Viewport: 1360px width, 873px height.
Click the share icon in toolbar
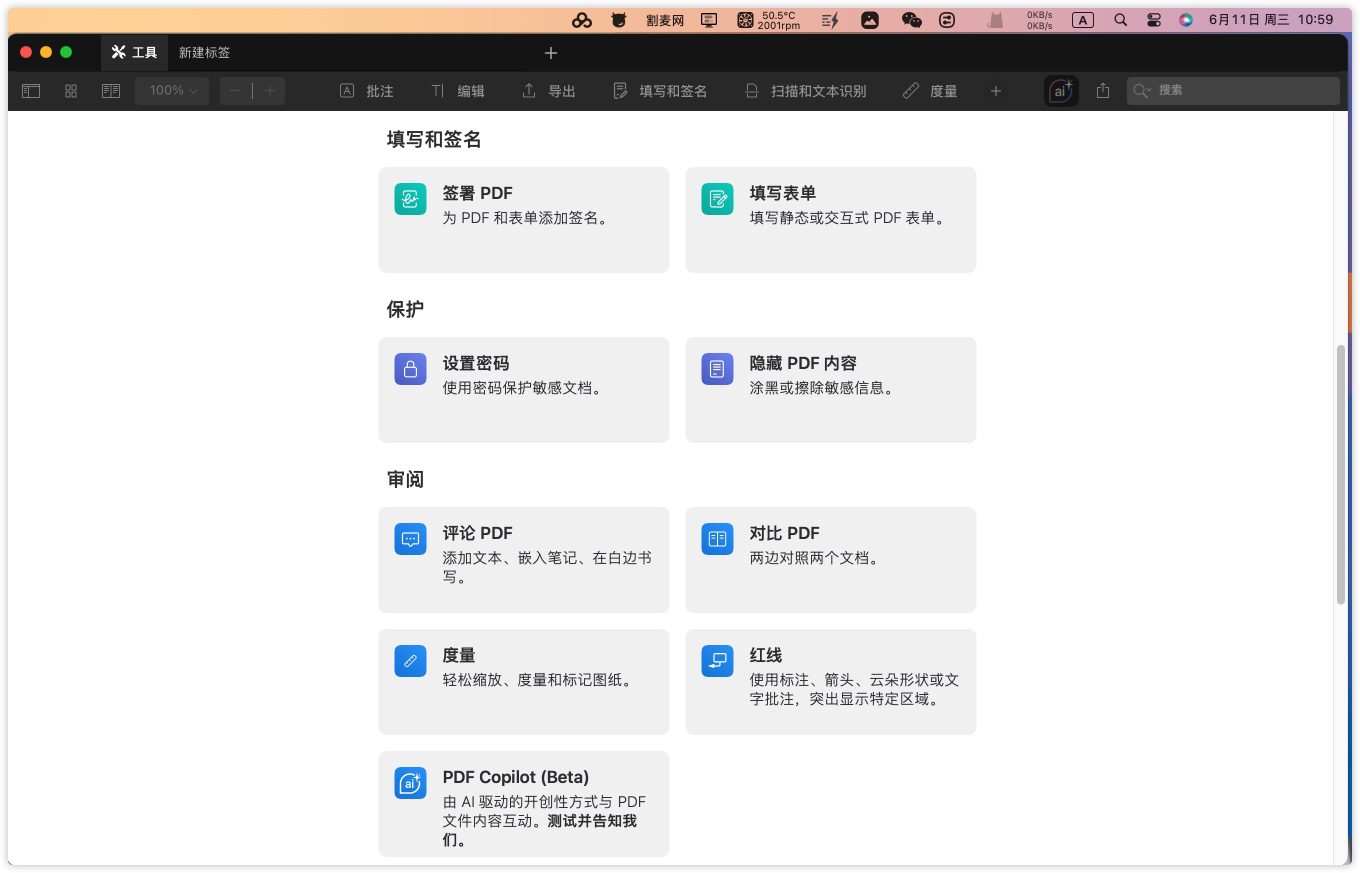pos(1103,91)
